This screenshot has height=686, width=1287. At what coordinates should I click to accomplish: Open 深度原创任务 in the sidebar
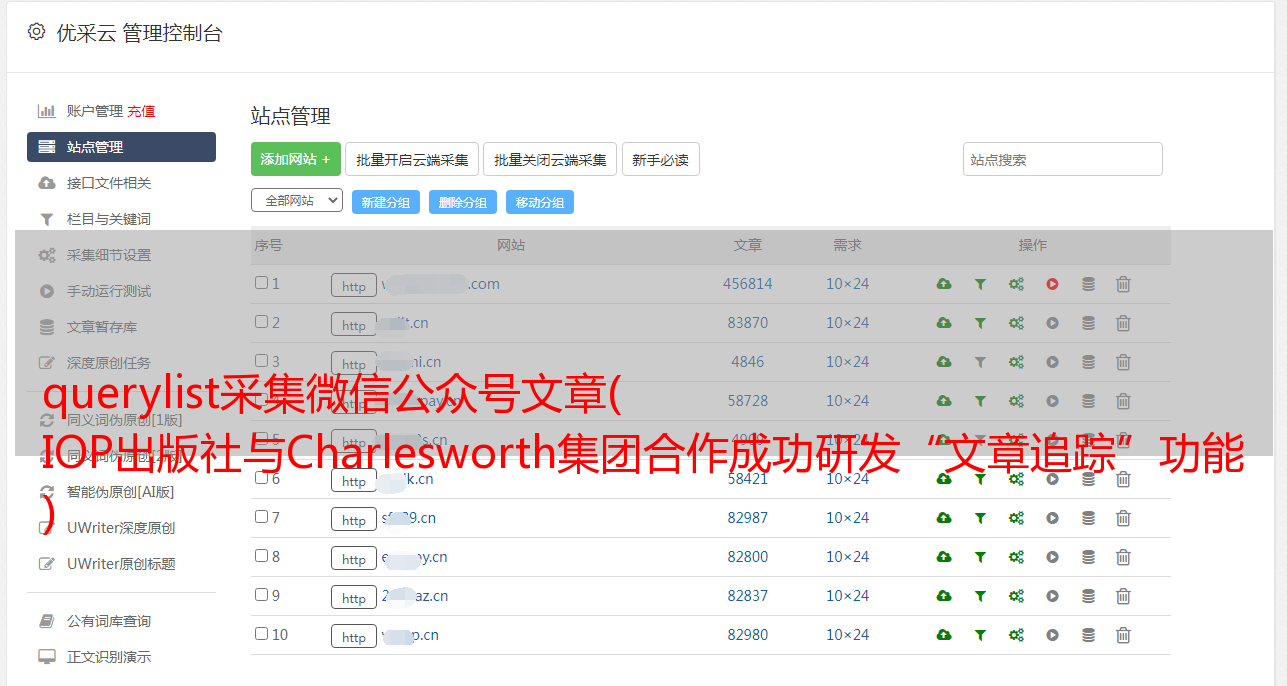tap(109, 363)
